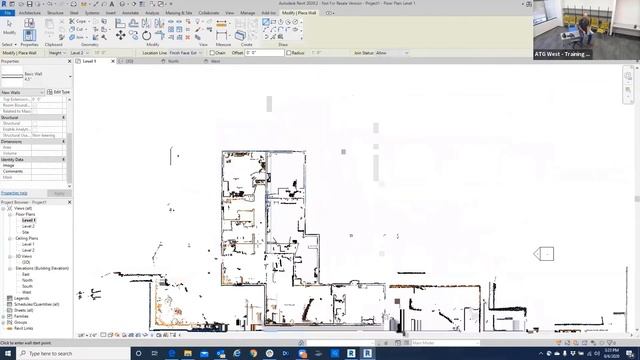Open Type Properties icon above Properties button
Viewport: 640px width, 360px height.
(29, 23)
